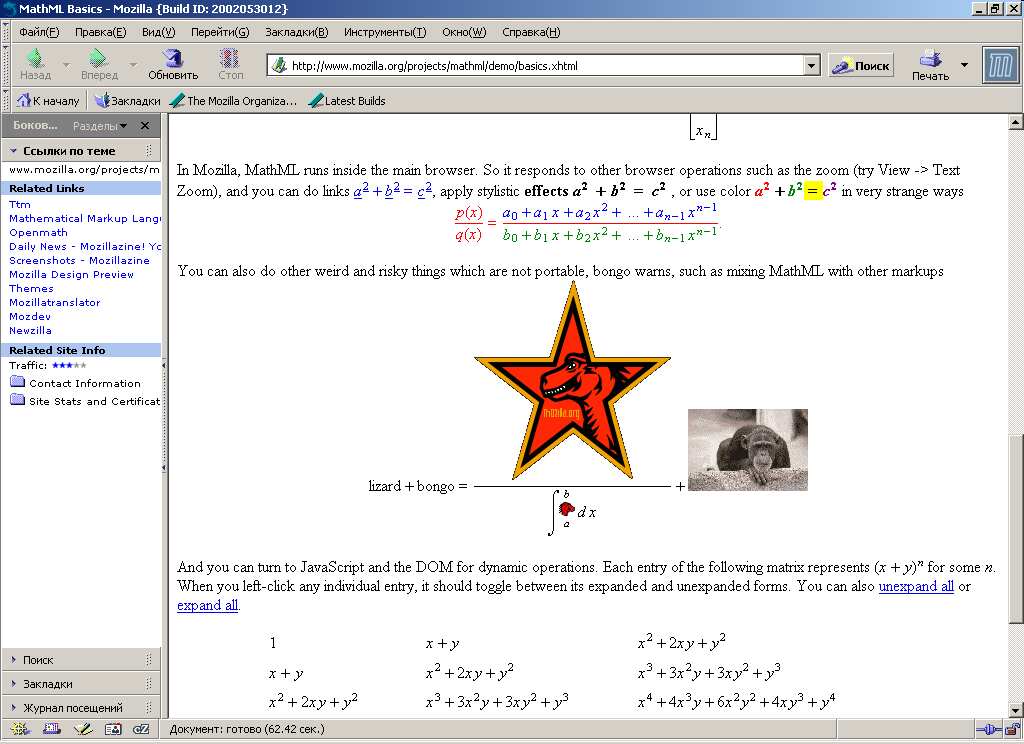Open the Разделы sidebar tabs dropdown
This screenshot has width=1024, height=744.
click(x=99, y=125)
